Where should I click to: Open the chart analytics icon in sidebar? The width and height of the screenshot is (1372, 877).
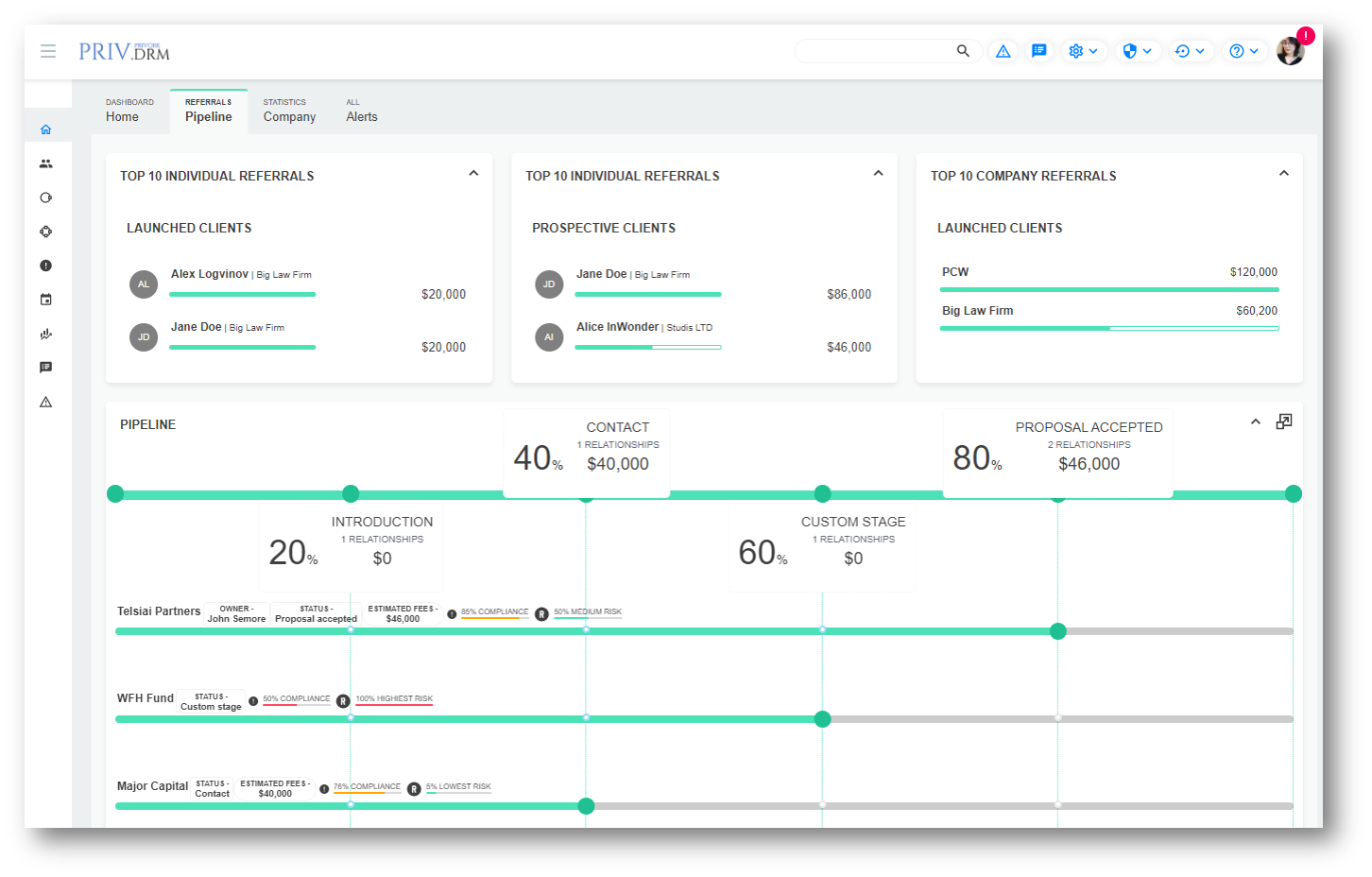click(45, 334)
